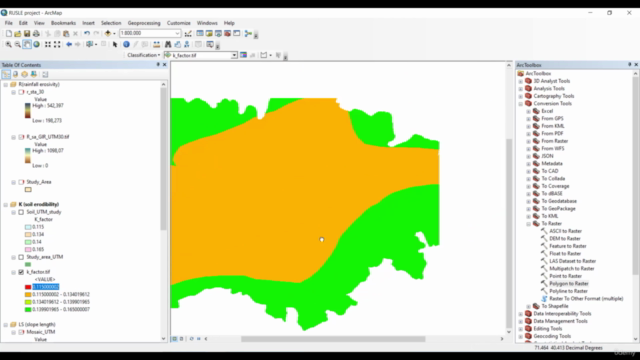Open the k_factor.tif layer dropdown
640x360 pixels.
[234, 55]
